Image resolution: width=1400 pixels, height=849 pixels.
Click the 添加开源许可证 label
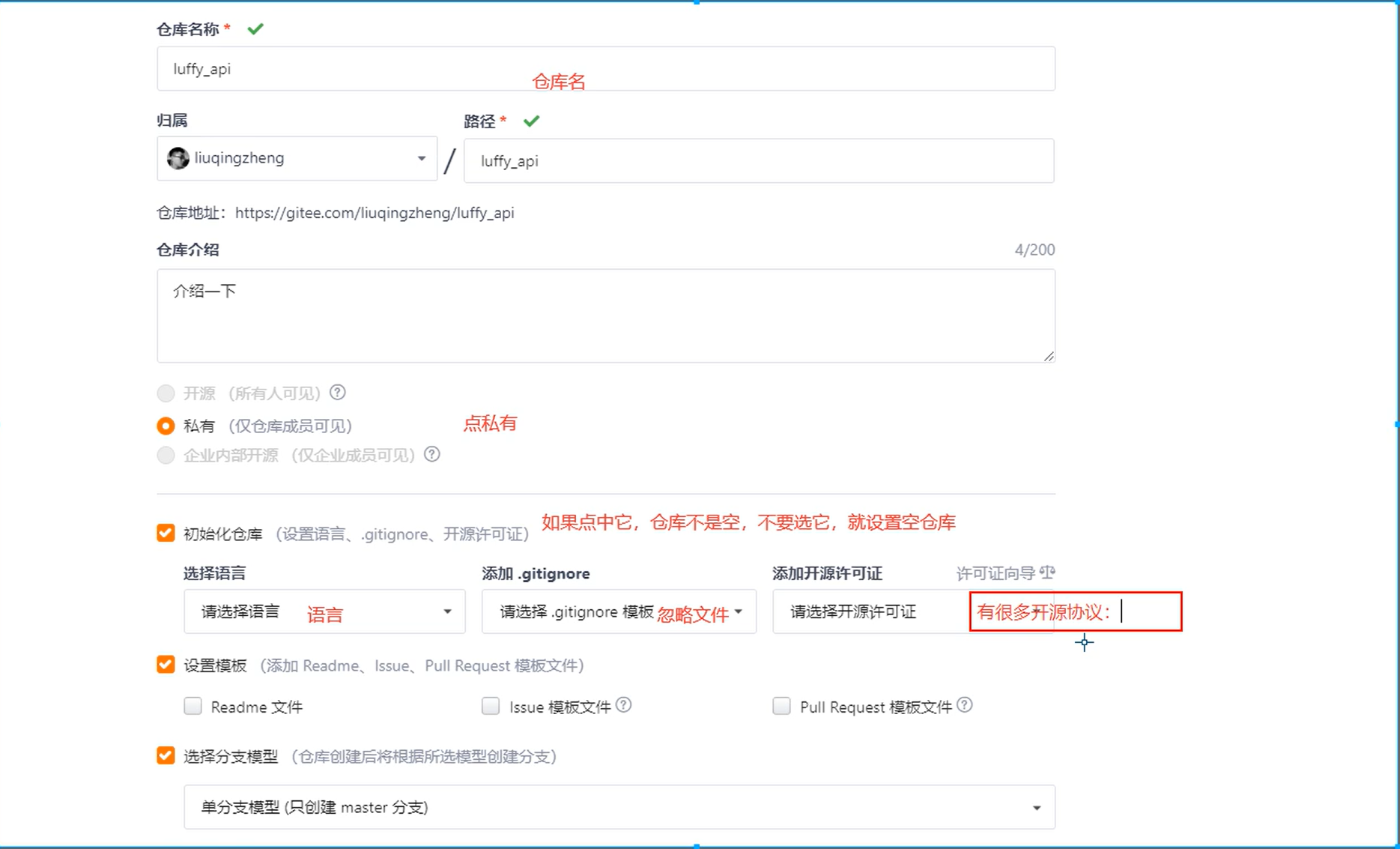point(827,573)
